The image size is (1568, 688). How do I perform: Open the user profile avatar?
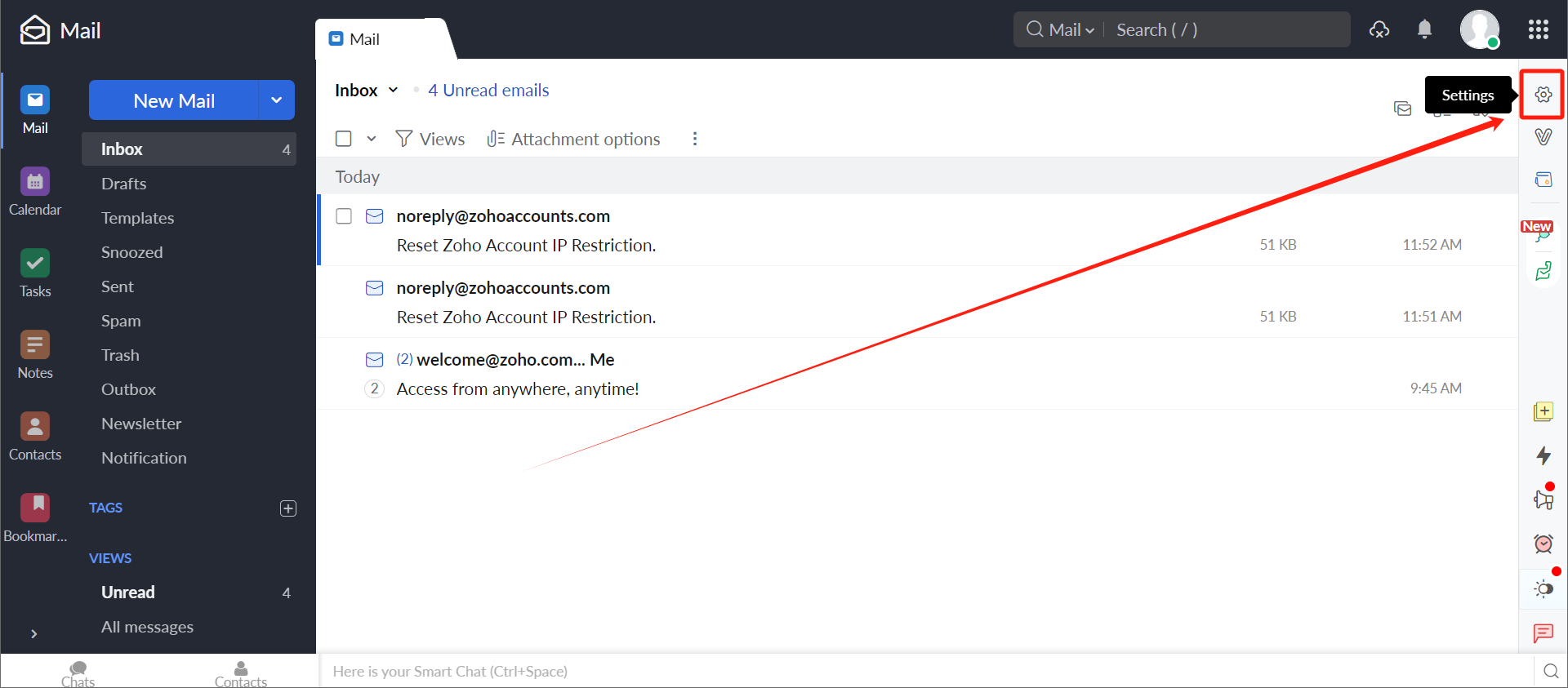coord(1480,29)
